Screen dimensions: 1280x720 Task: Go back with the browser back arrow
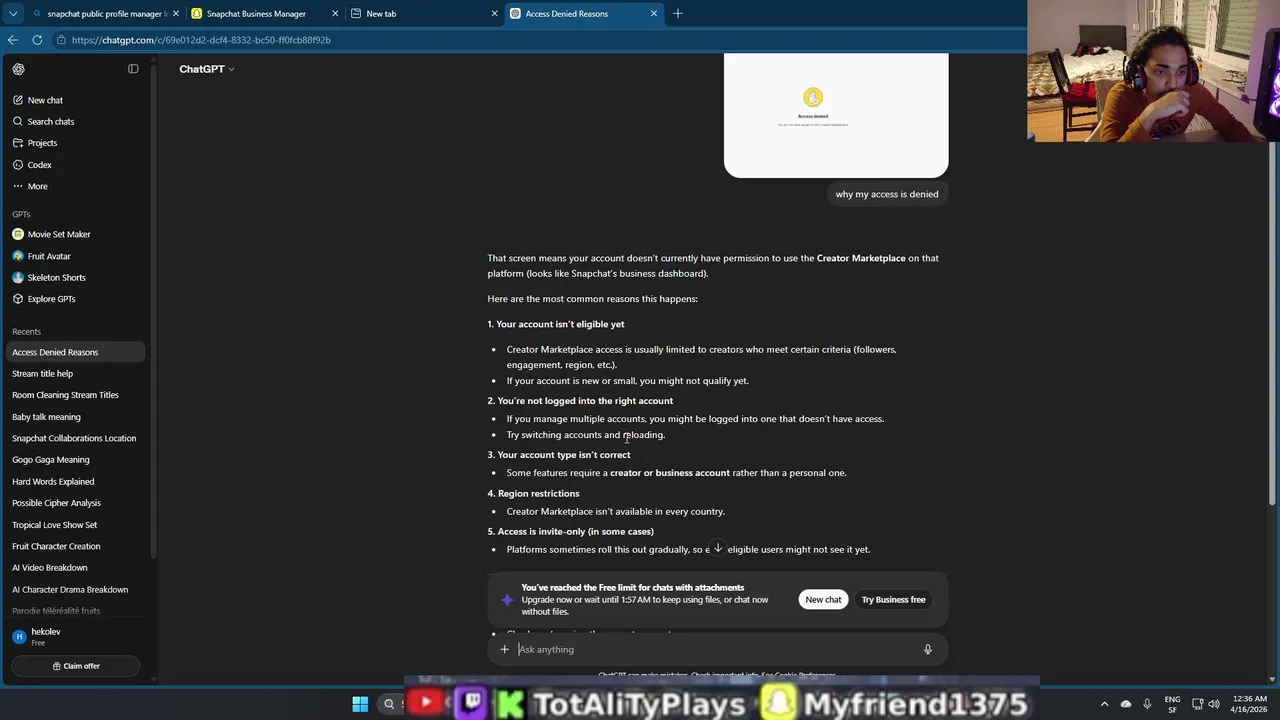click(x=13, y=40)
